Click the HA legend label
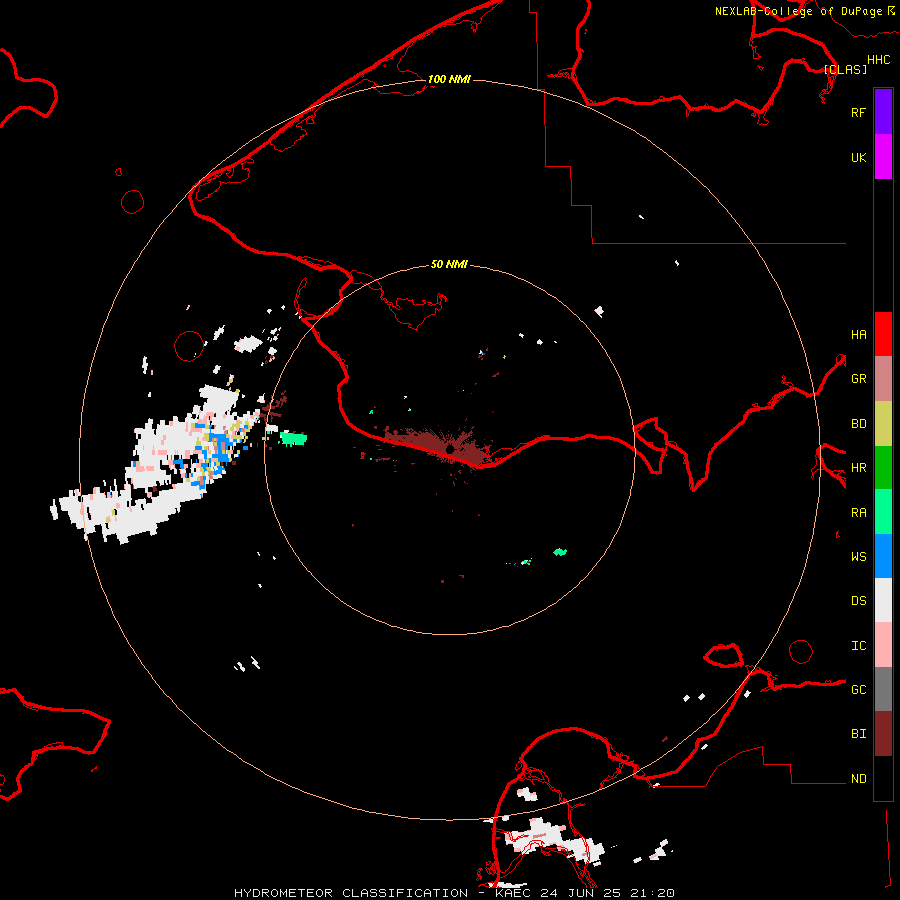Viewport: 900px width, 900px height. coord(859,335)
